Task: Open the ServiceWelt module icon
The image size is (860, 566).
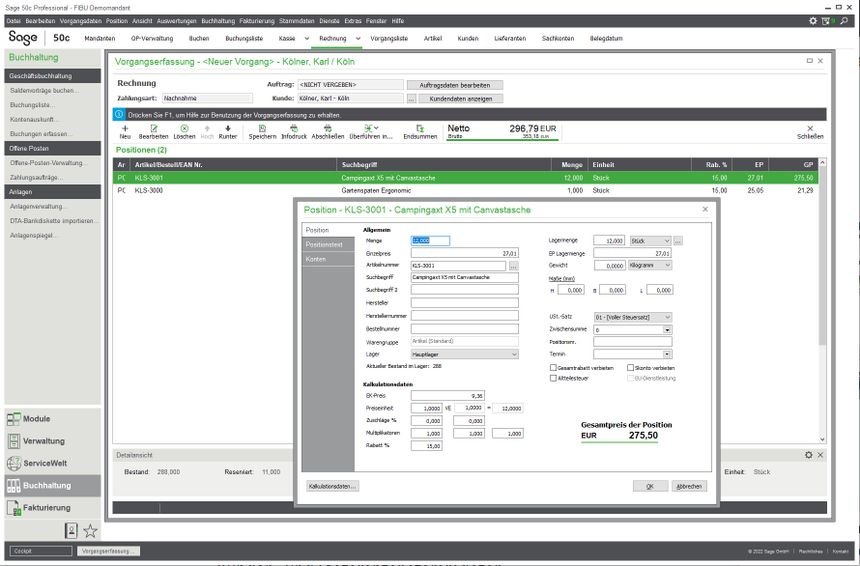Action: click(x=15, y=464)
